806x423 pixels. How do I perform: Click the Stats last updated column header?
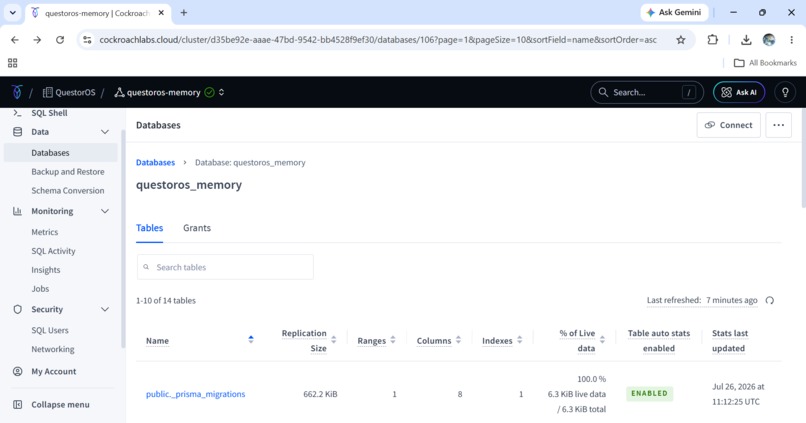729,341
